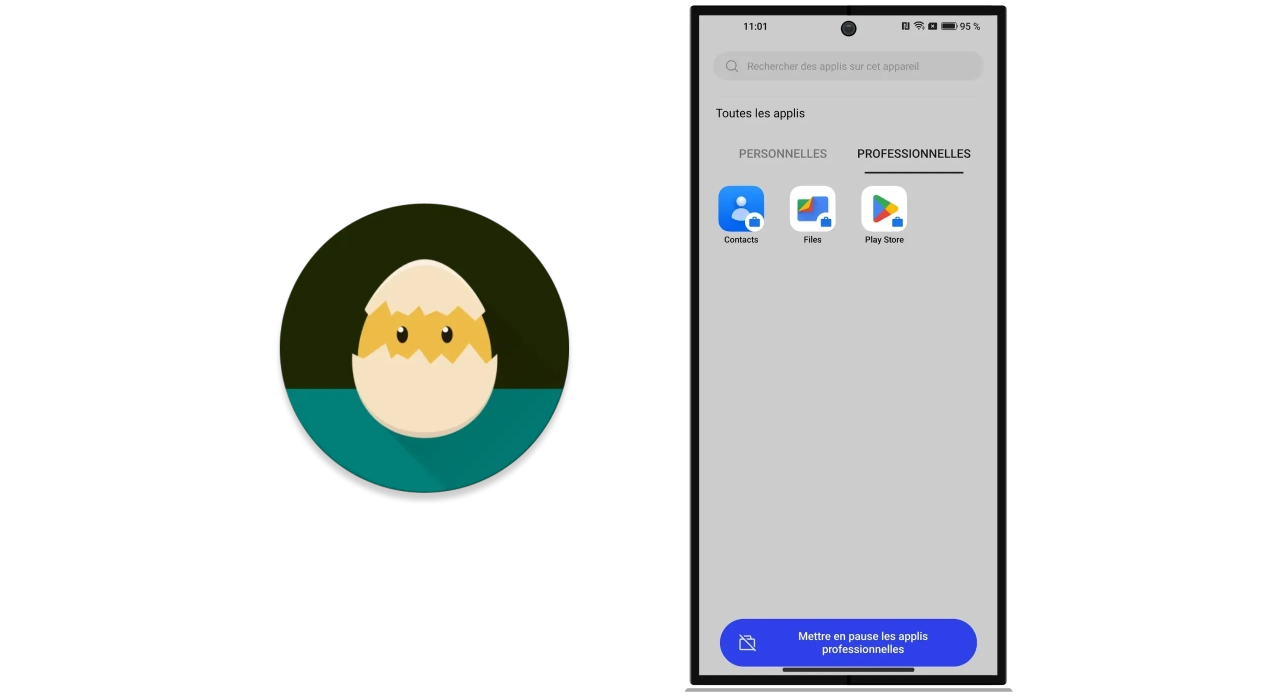Tap the work badge on Contacts icon
Screen dimensions: 1280x697
point(754,222)
